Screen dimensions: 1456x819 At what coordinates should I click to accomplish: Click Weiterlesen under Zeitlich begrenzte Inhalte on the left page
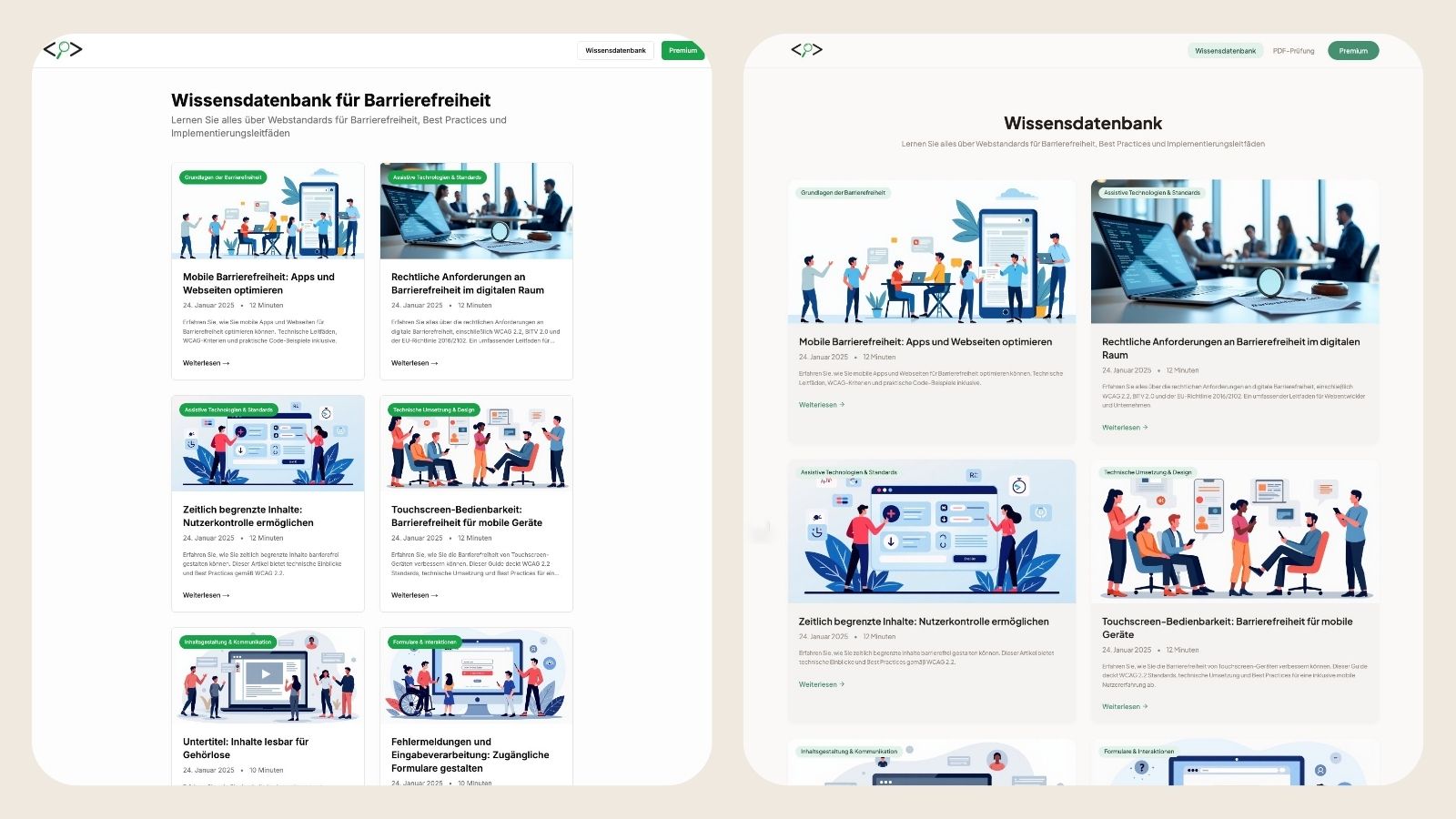[206, 595]
